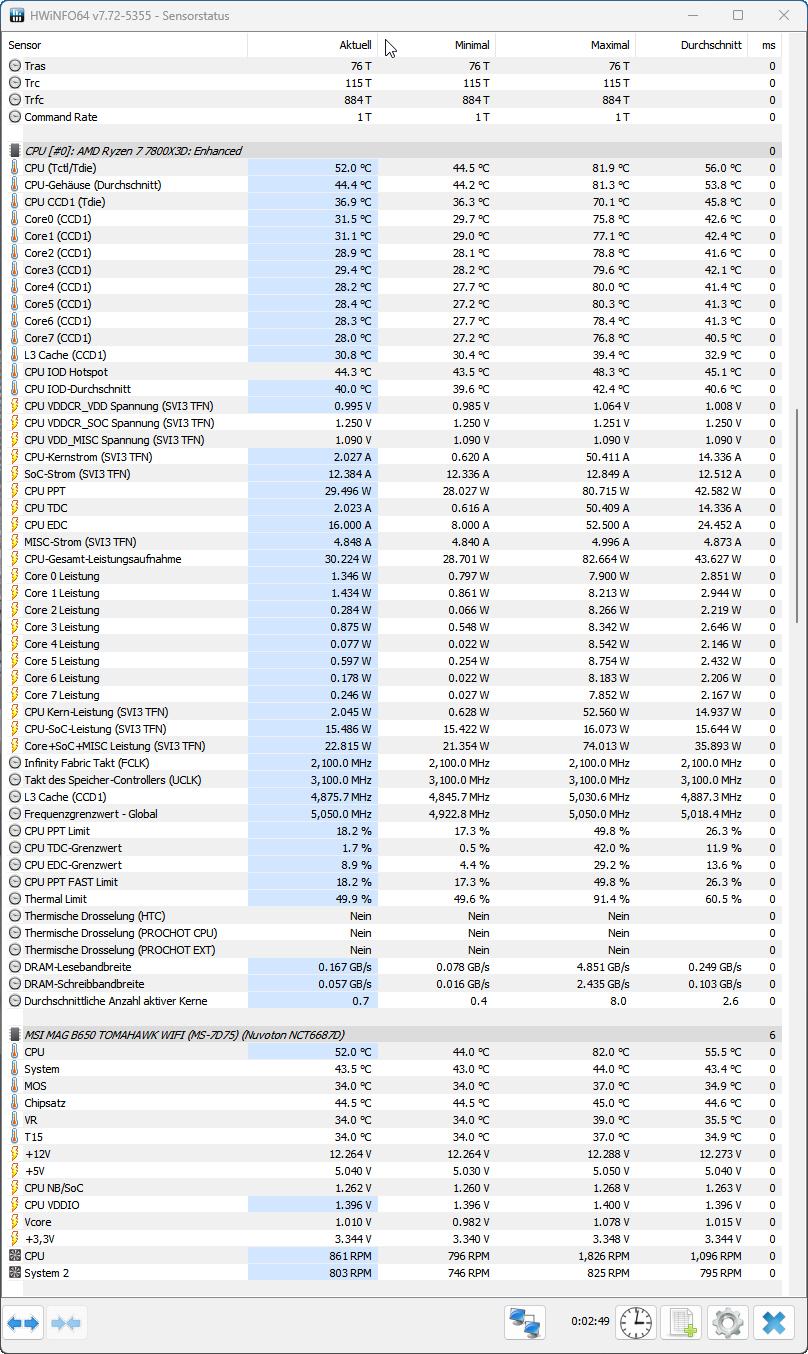Click the HWiNFO64 title bar app icon
This screenshot has width=808, height=1354.
click(x=16, y=16)
